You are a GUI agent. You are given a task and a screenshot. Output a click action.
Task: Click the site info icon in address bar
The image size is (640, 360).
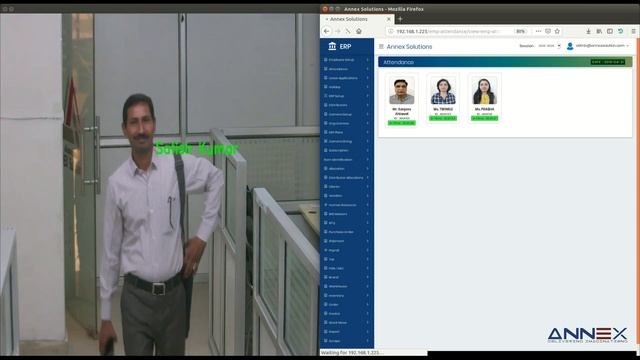391,31
